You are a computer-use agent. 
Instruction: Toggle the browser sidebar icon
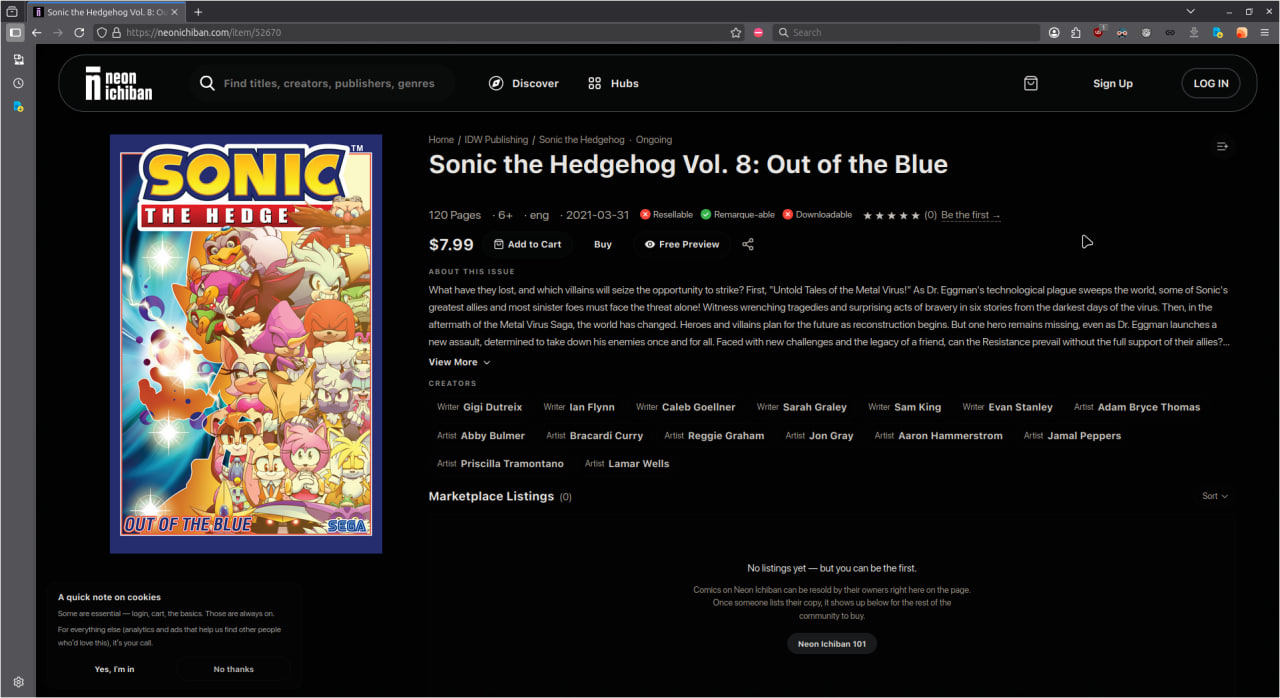pyautogui.click(x=15, y=32)
